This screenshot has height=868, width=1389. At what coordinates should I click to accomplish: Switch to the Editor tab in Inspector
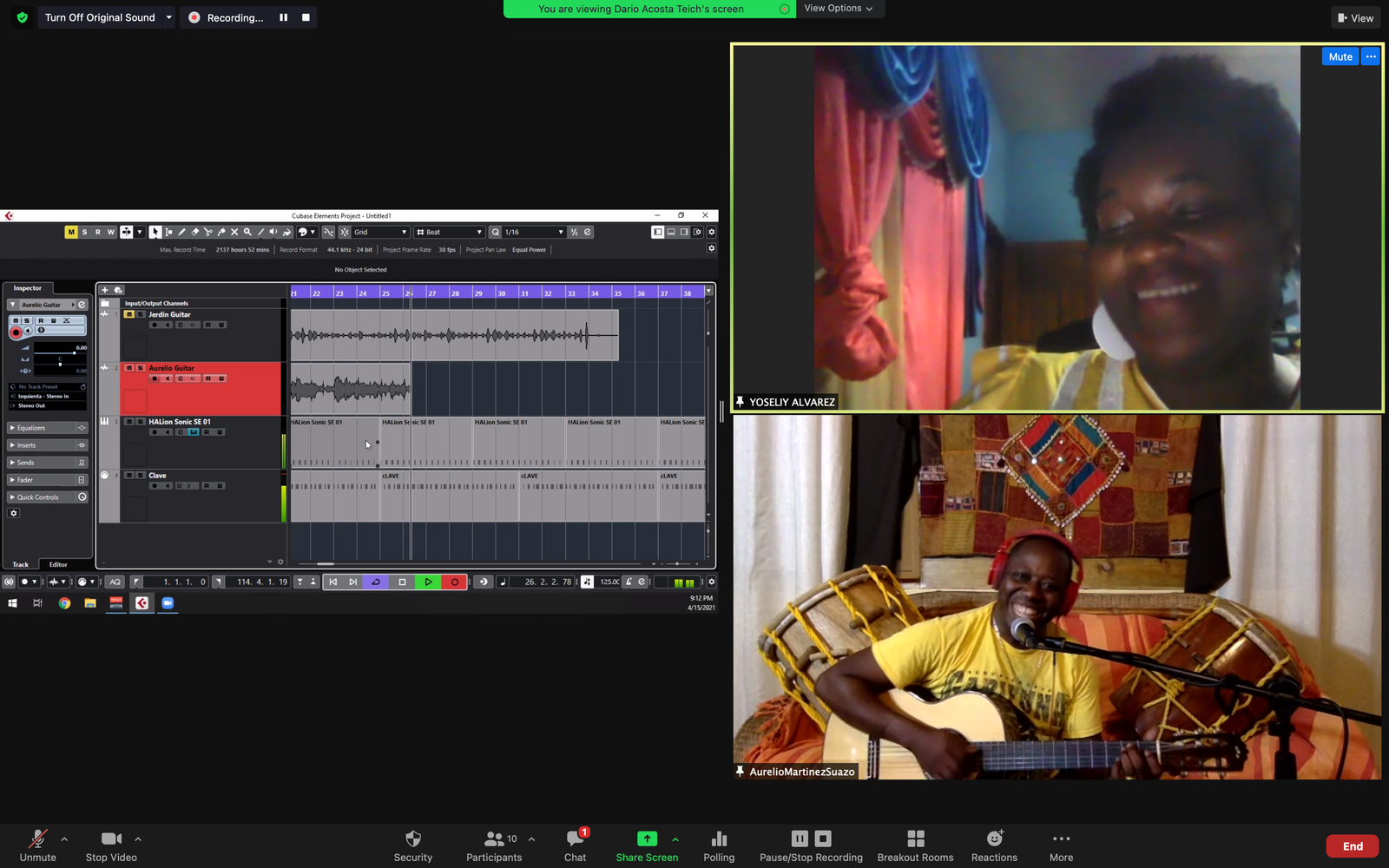58,564
